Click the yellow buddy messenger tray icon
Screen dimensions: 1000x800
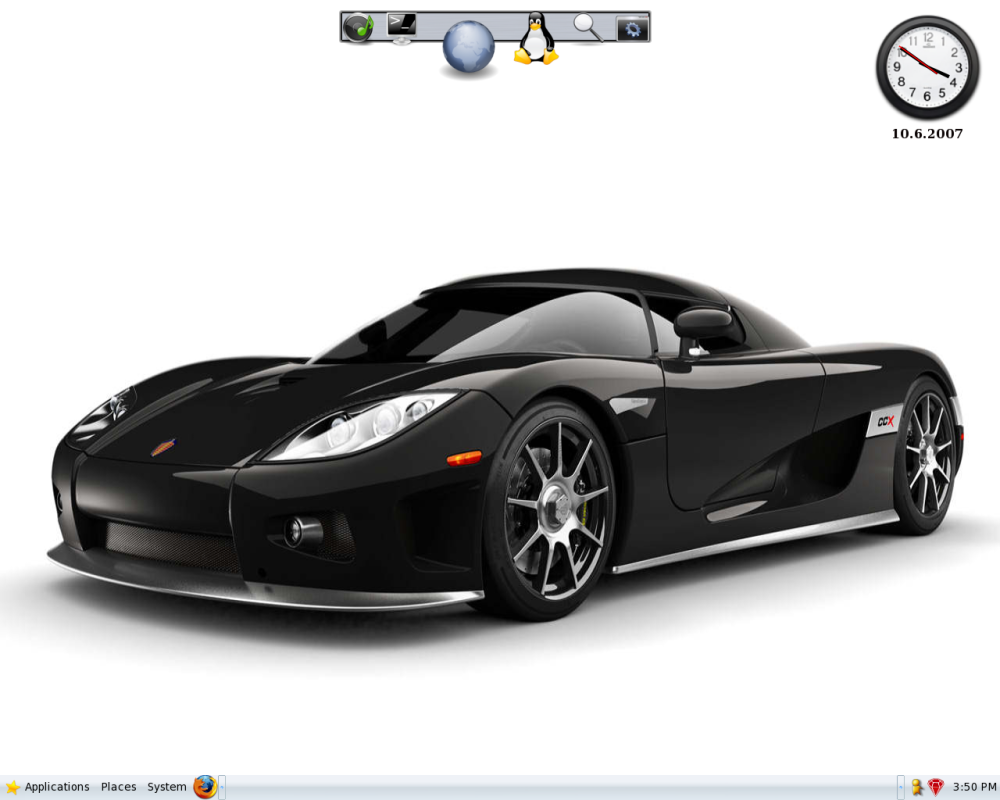pyautogui.click(x=916, y=787)
